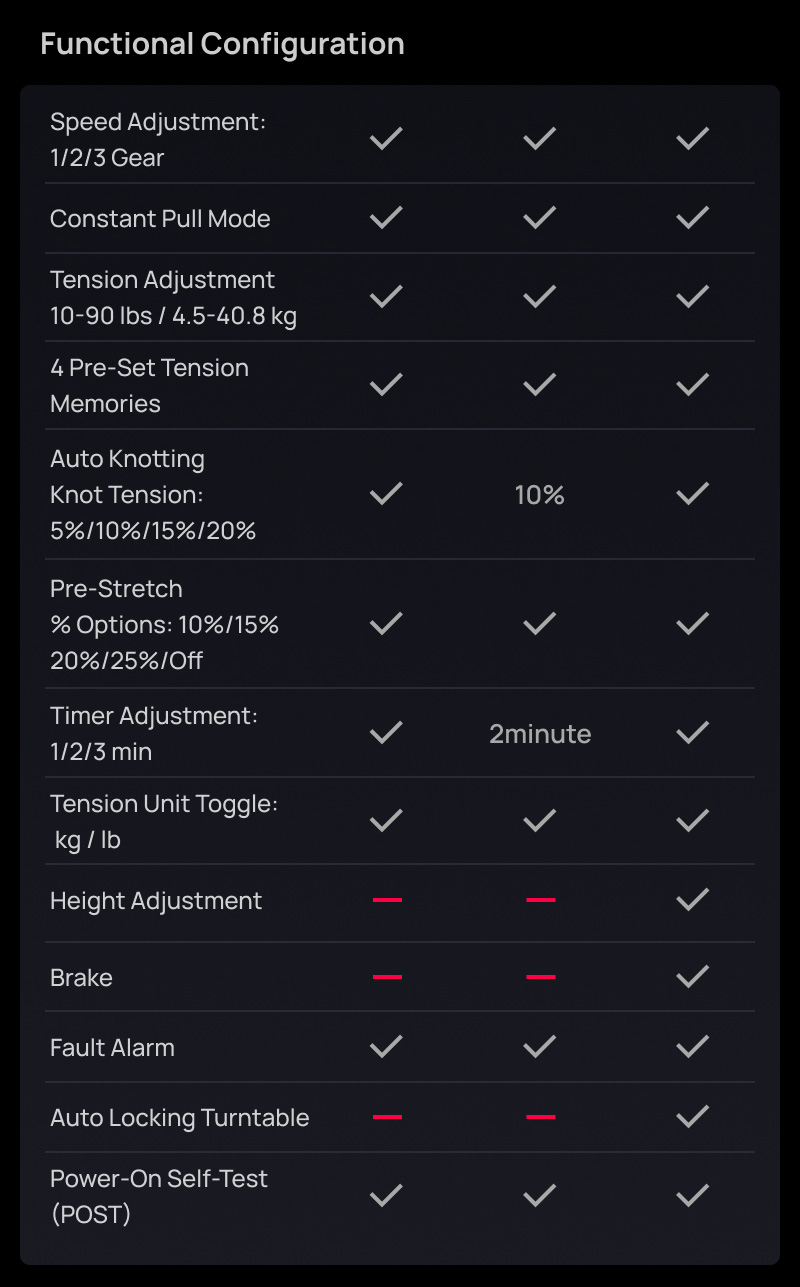Click first red dash in Height Adjustment row
800x1287 pixels.
pos(387,900)
